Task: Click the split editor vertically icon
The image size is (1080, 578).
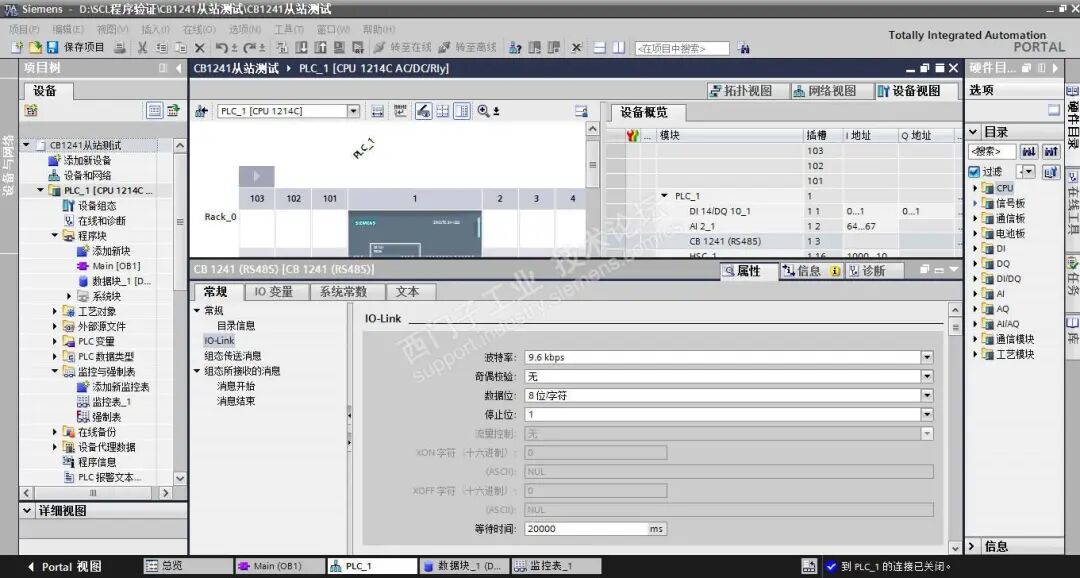Action: coord(619,48)
